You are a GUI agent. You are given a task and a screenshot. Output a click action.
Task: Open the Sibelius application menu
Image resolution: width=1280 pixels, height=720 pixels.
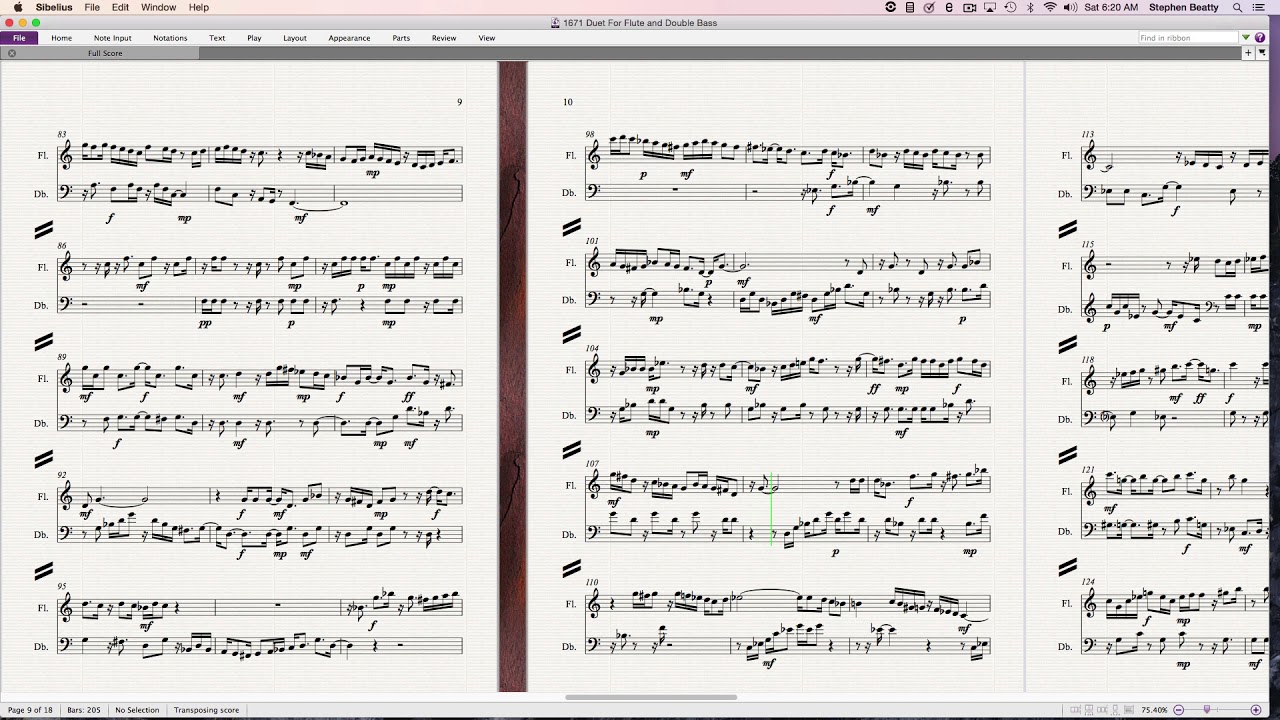pos(54,7)
